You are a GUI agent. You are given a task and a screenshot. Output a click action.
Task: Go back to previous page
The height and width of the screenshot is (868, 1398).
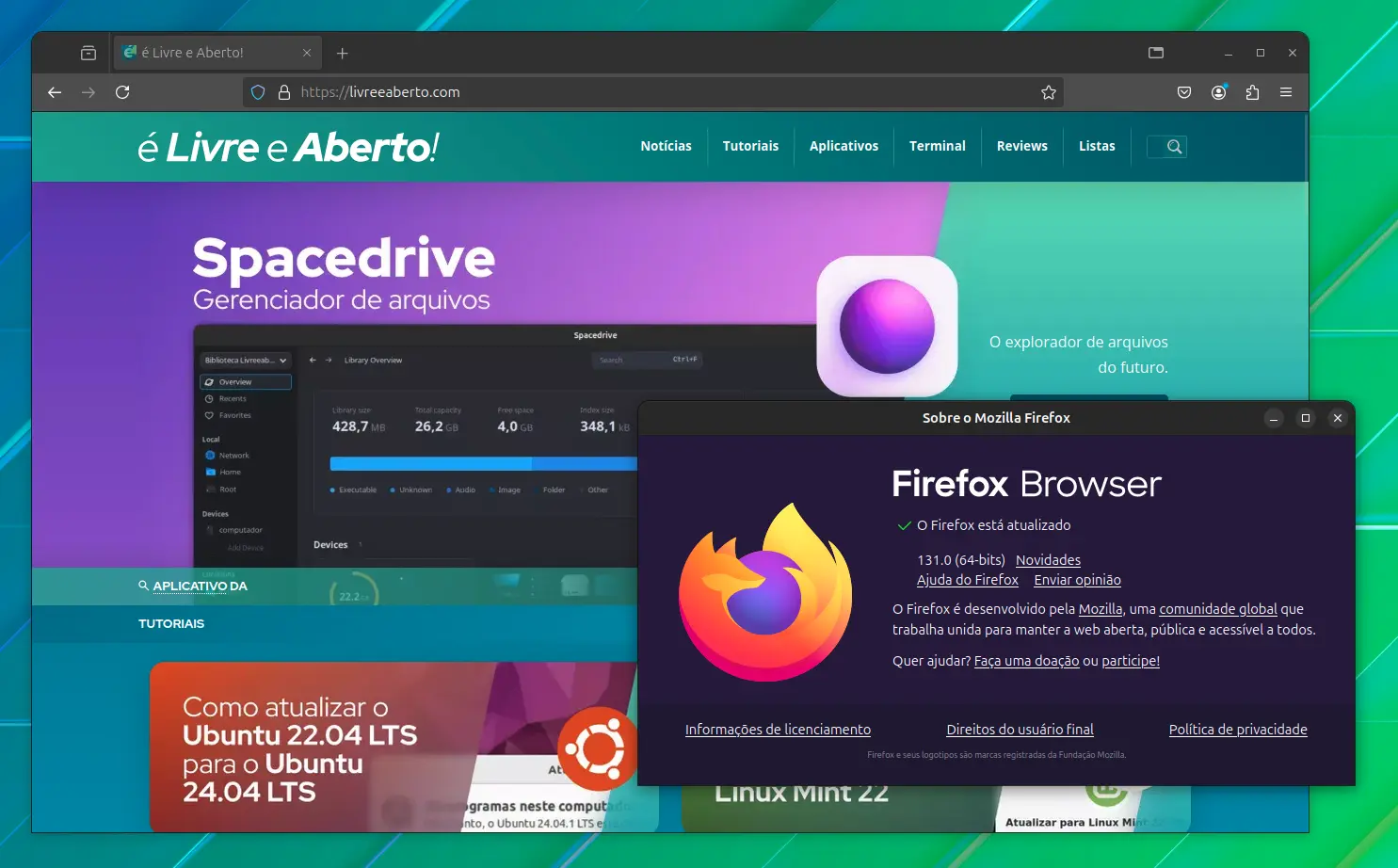tap(55, 92)
